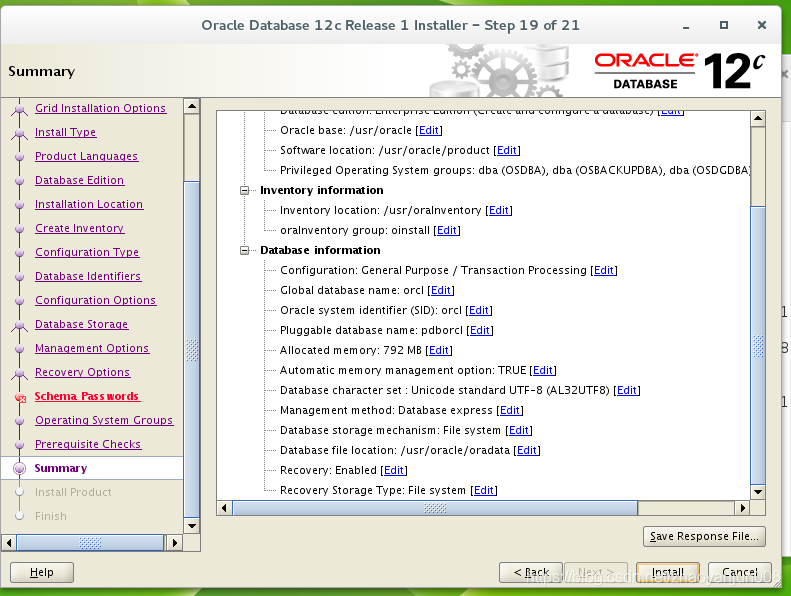Go back with the Back button
Image resolution: width=791 pixels, height=596 pixels.
(x=531, y=572)
